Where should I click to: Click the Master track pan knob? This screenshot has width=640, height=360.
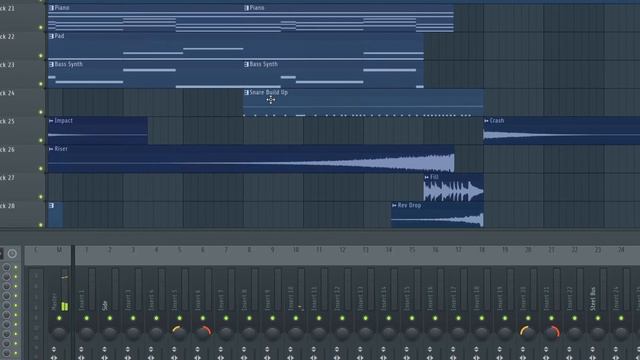(x=59, y=333)
